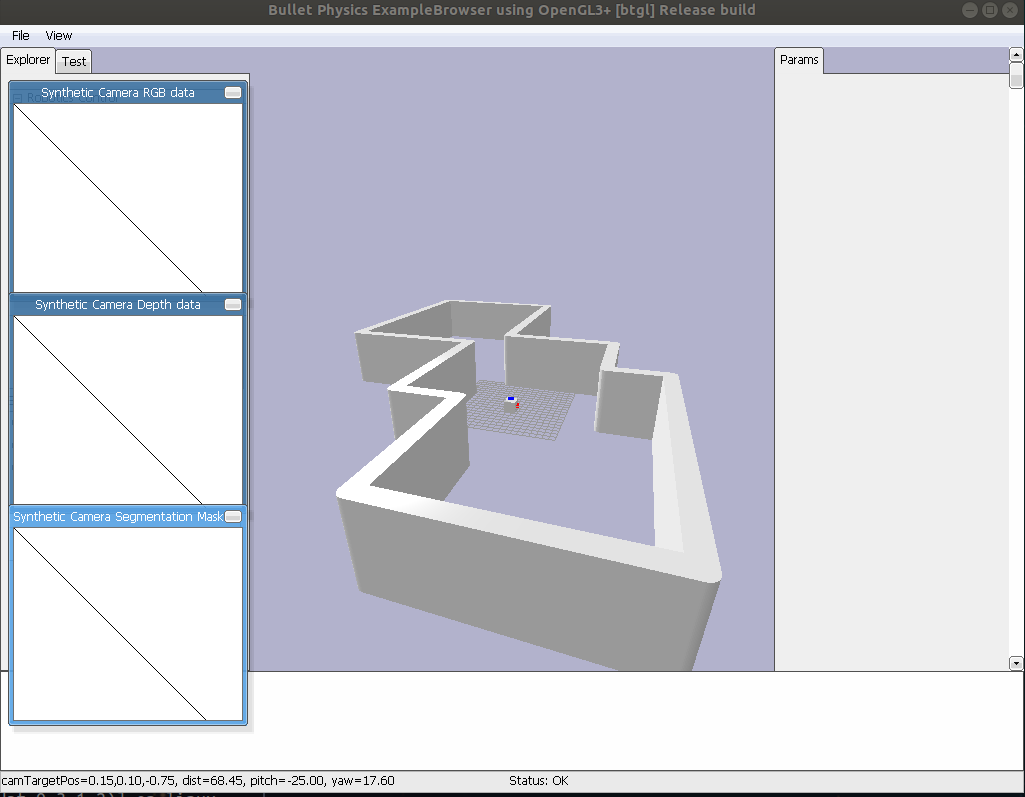Collapse the Synthetic Camera RGB data panel
The image size is (1025, 797).
tap(232, 92)
